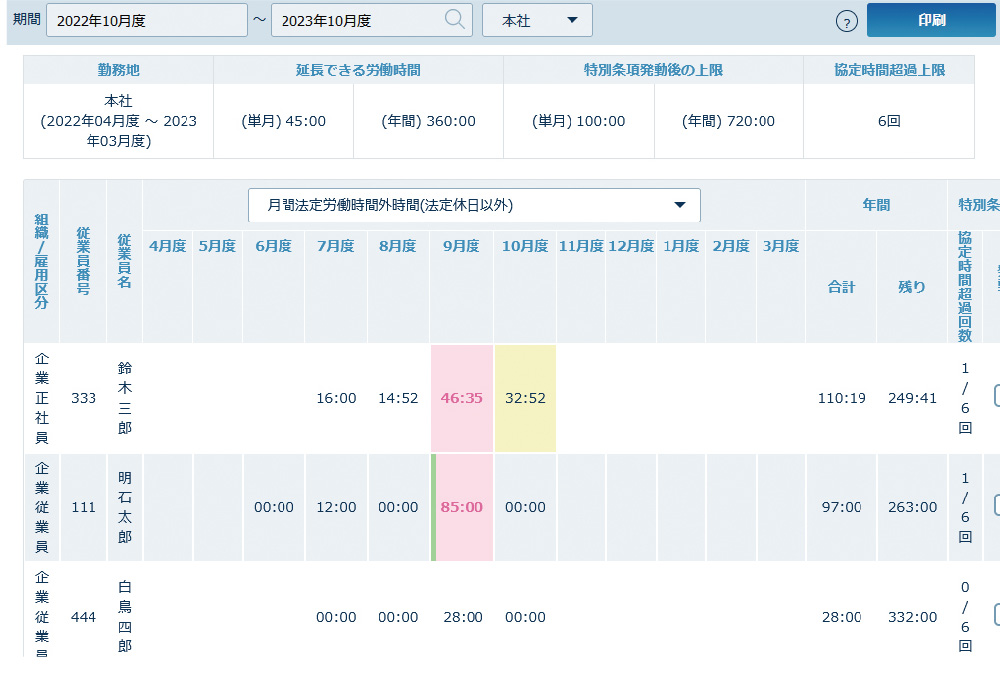Click the 2022年10月度 period start field
1000x700 pixels.
click(146, 20)
